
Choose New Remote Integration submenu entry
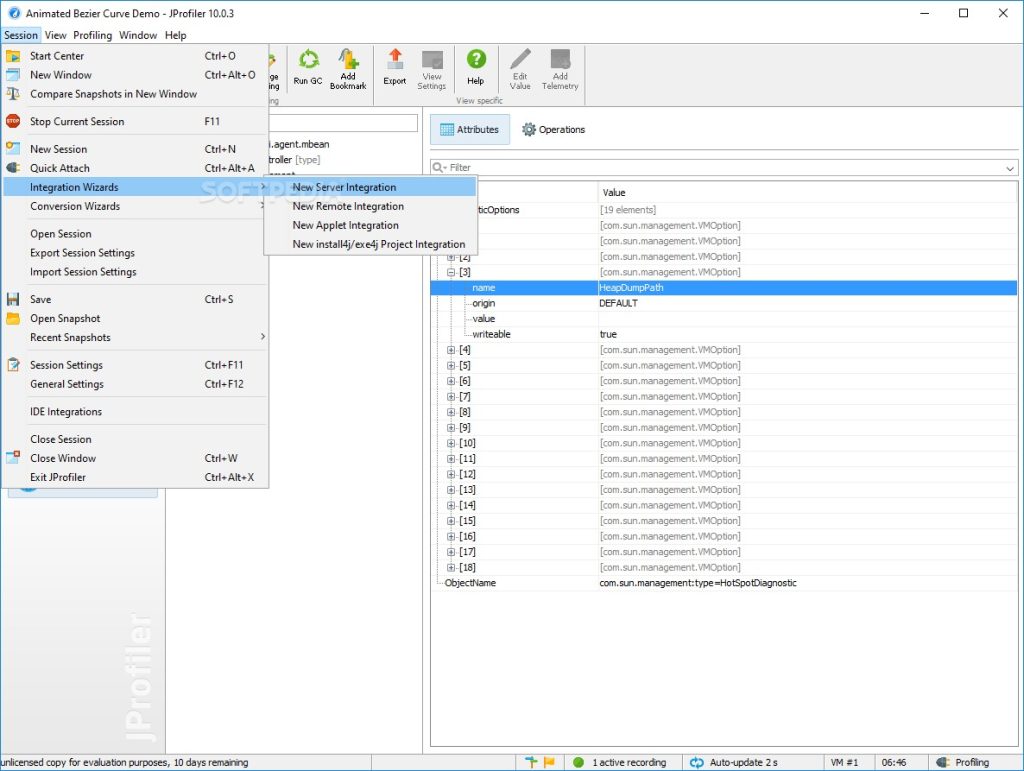pyautogui.click(x=348, y=206)
